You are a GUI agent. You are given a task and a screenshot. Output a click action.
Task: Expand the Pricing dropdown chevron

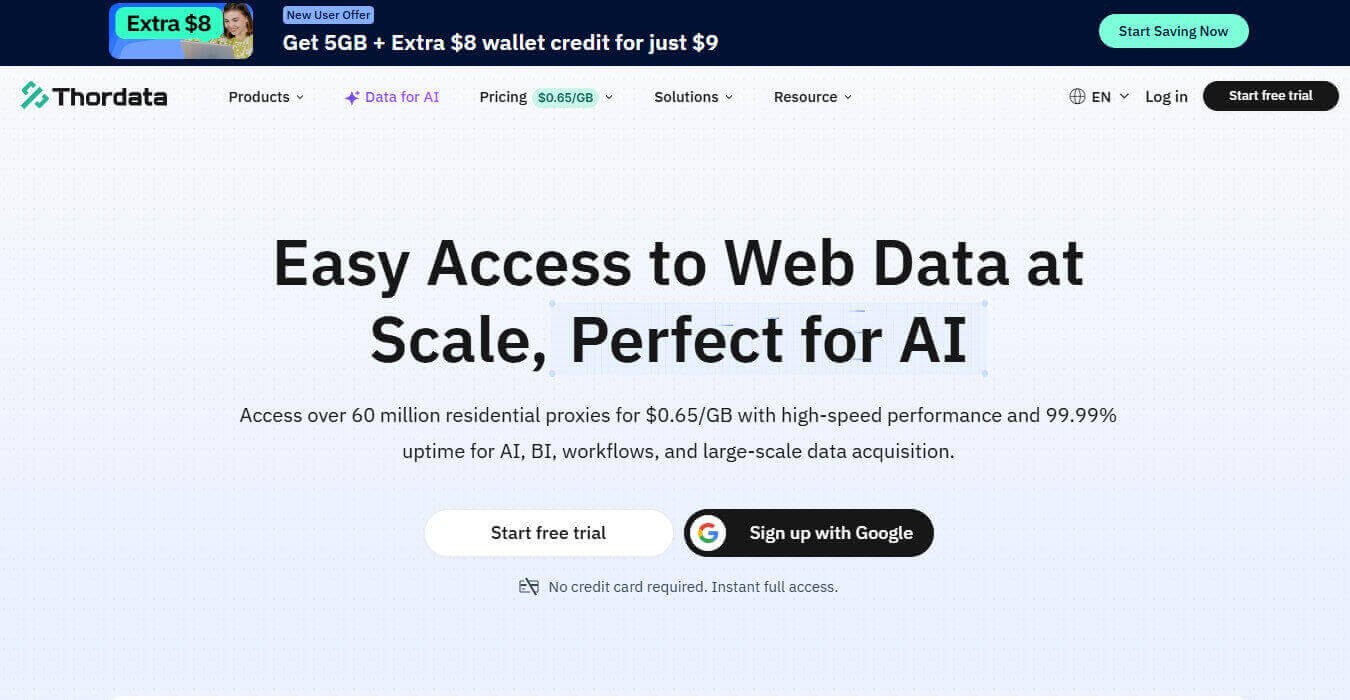609,97
